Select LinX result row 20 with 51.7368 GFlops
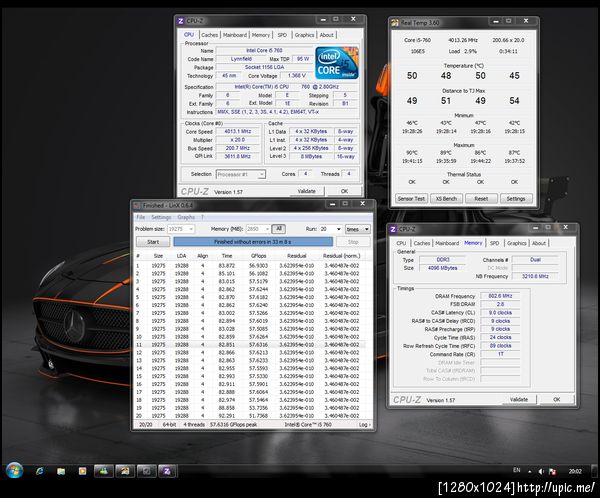This screenshot has width=600, height=498. pyautogui.click(x=249, y=416)
